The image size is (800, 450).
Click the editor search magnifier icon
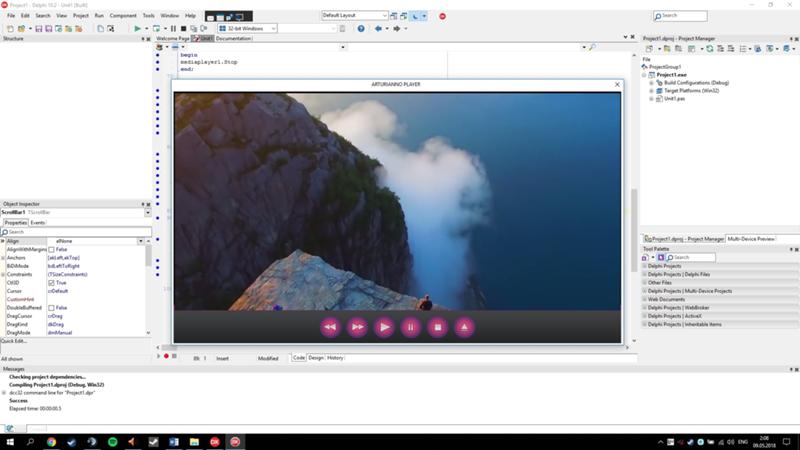592,47
